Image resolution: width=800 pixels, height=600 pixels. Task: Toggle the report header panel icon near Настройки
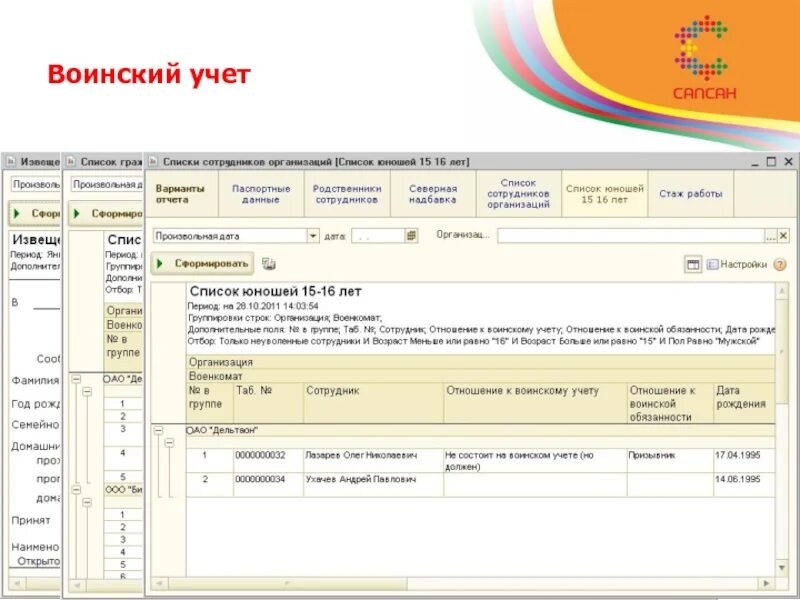coord(692,264)
